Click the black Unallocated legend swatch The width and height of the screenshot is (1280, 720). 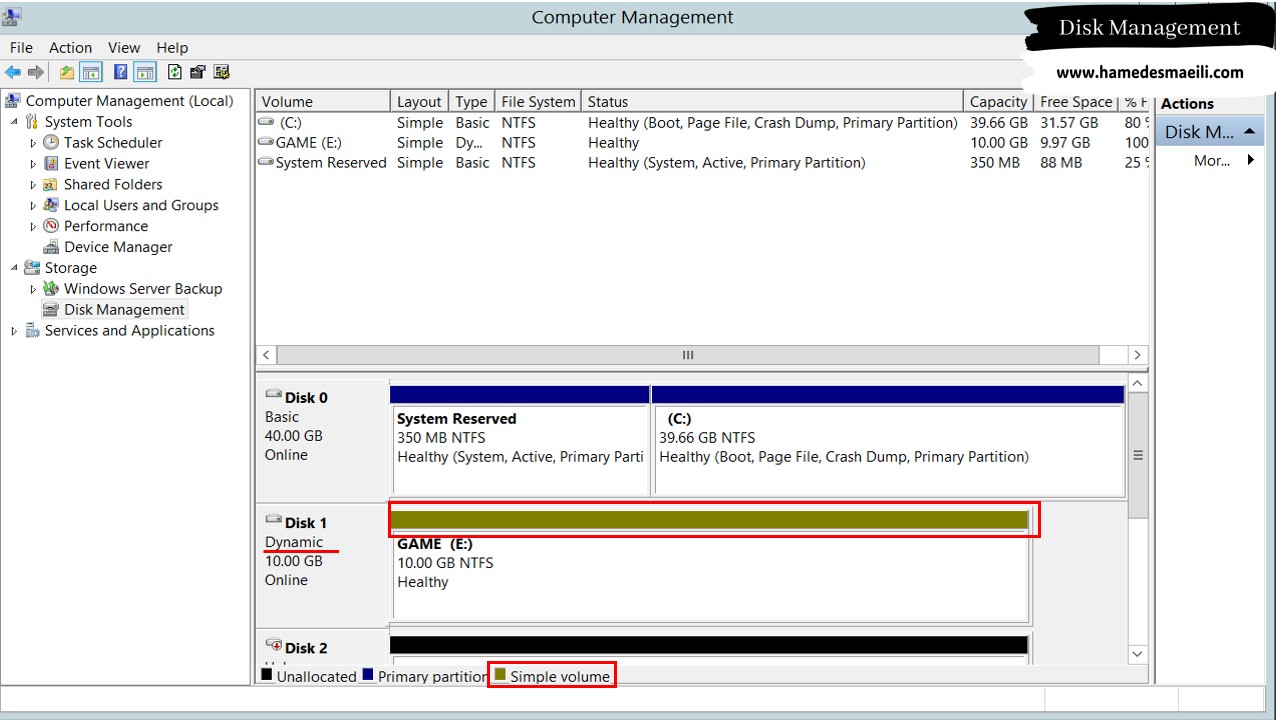pos(267,675)
